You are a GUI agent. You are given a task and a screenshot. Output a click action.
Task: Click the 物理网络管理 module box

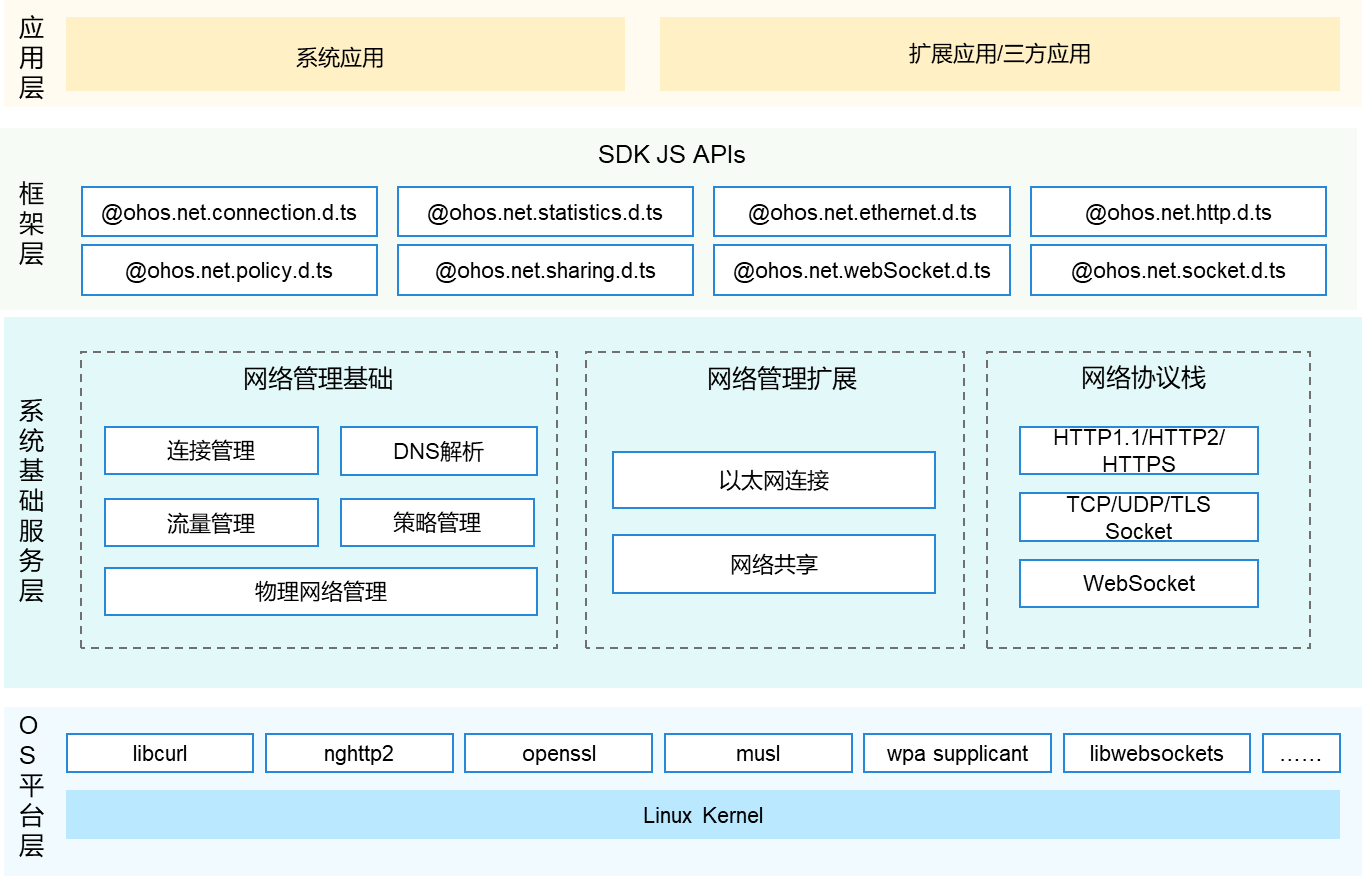click(x=320, y=592)
